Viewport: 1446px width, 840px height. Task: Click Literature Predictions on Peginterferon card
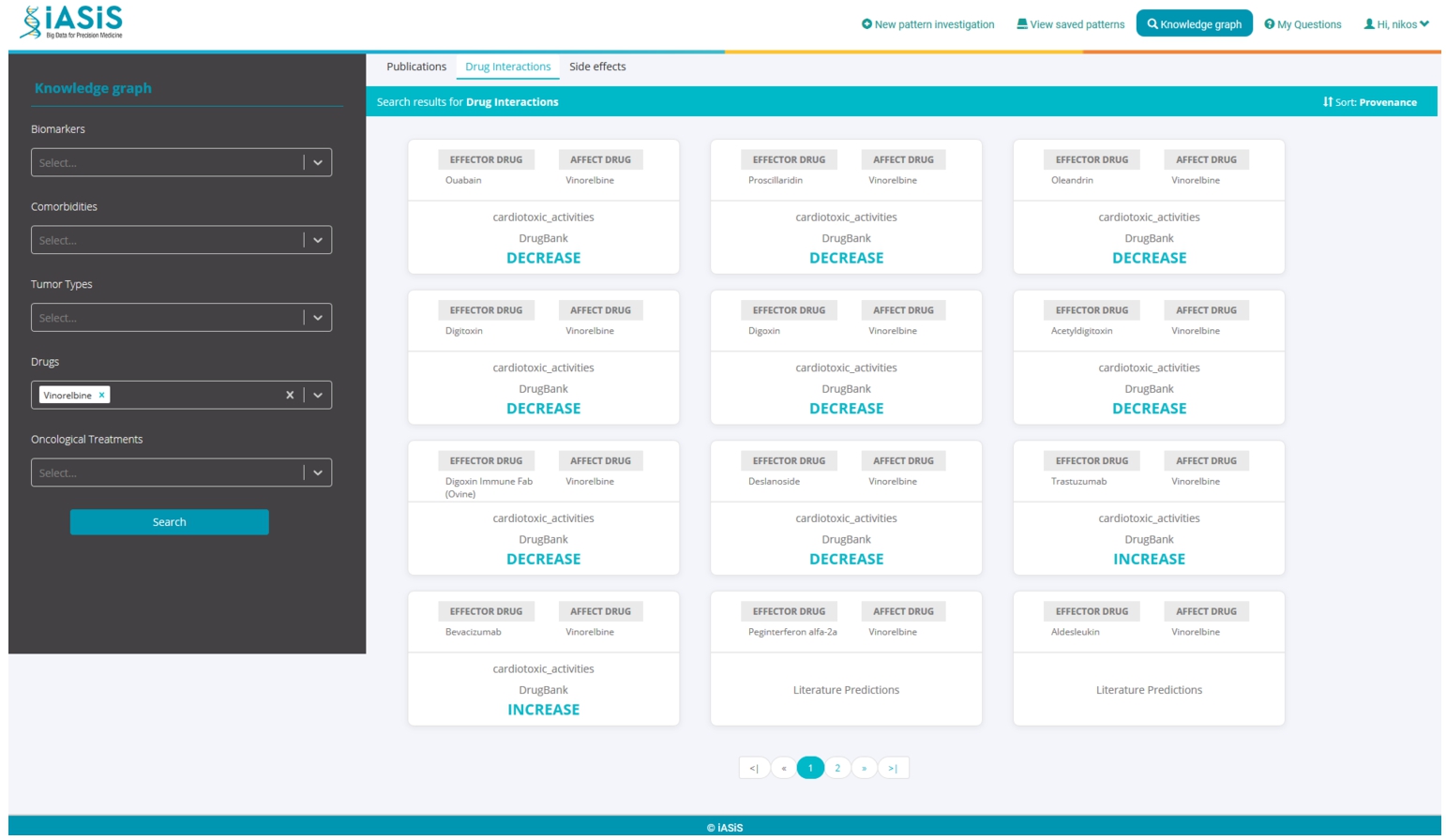pos(847,690)
